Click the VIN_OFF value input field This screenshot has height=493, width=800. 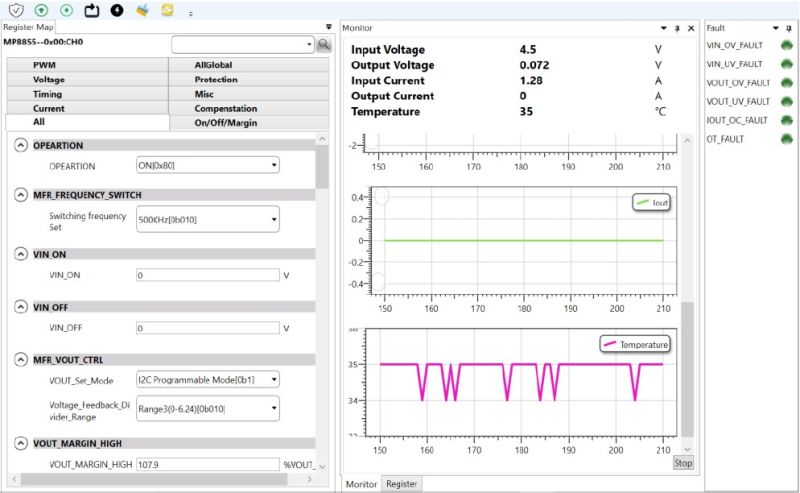pyautogui.click(x=208, y=328)
